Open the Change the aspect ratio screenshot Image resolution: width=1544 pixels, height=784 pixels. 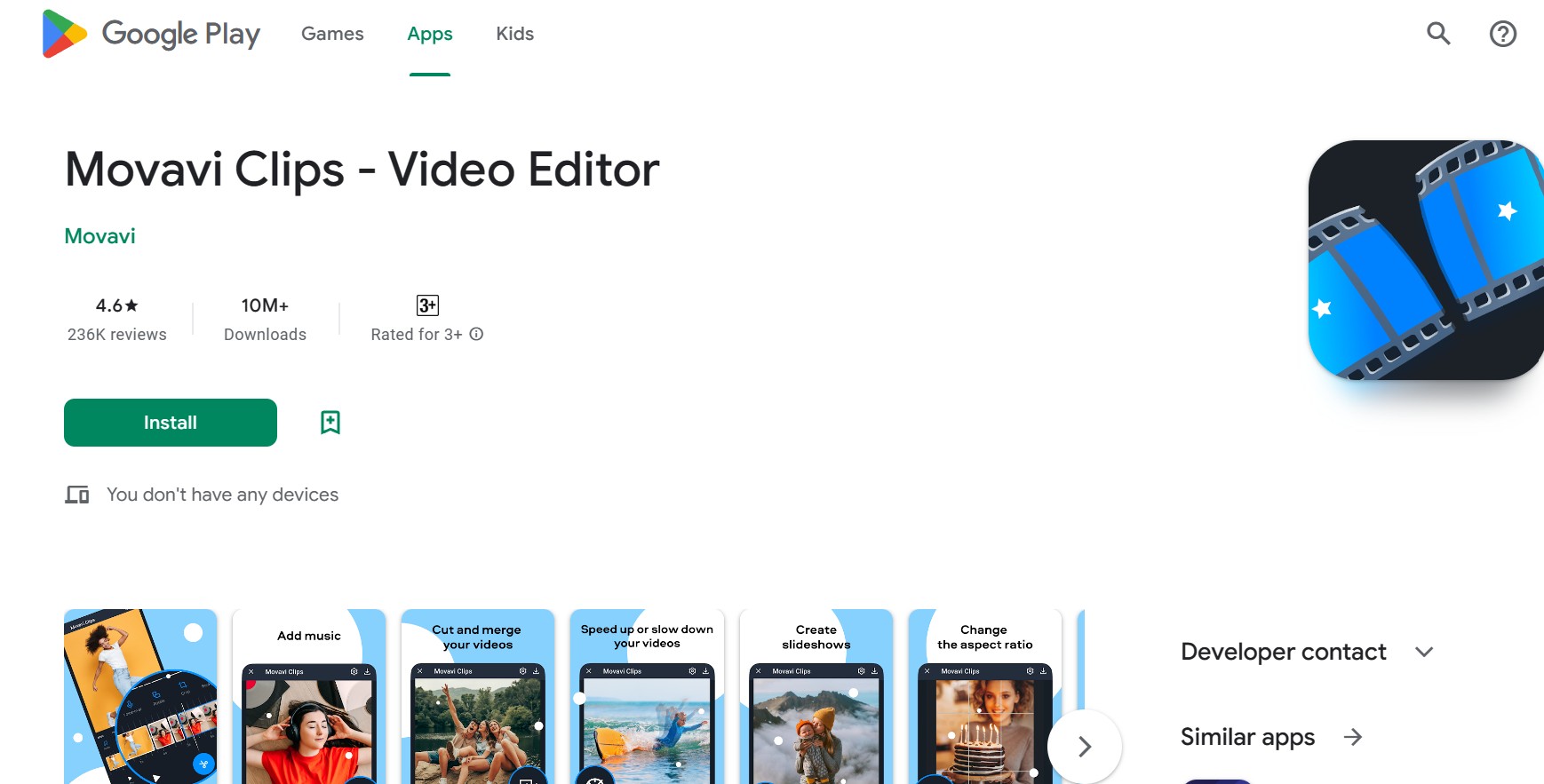click(x=985, y=697)
